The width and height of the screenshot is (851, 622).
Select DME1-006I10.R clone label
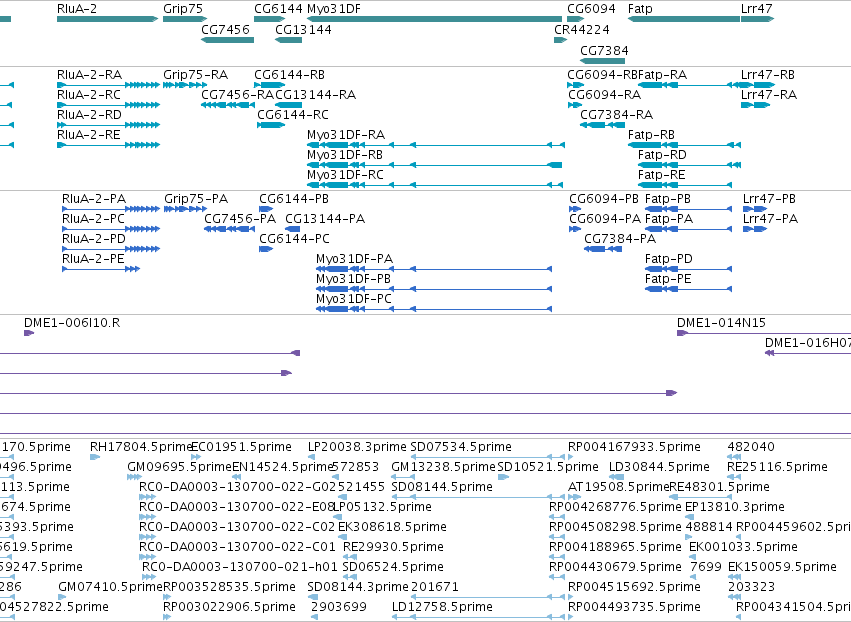(x=72, y=323)
